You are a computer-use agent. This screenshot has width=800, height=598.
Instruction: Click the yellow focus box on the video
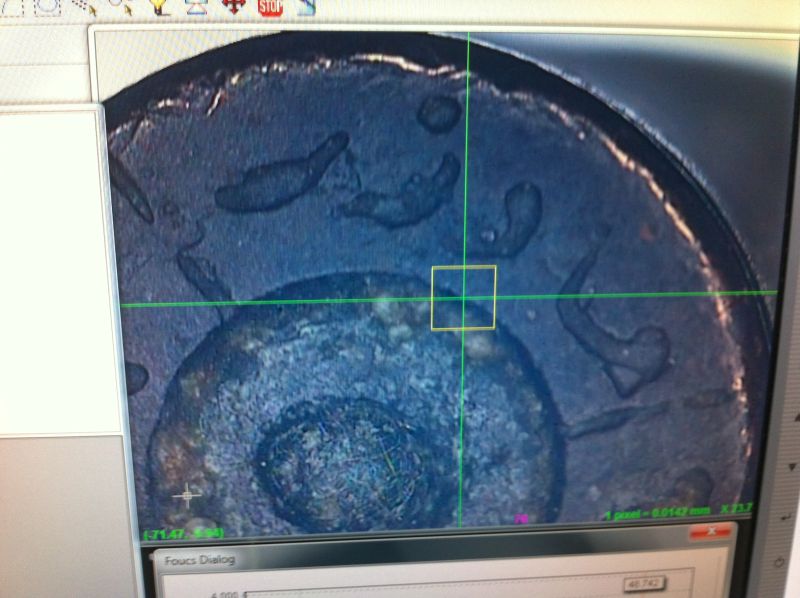(463, 297)
